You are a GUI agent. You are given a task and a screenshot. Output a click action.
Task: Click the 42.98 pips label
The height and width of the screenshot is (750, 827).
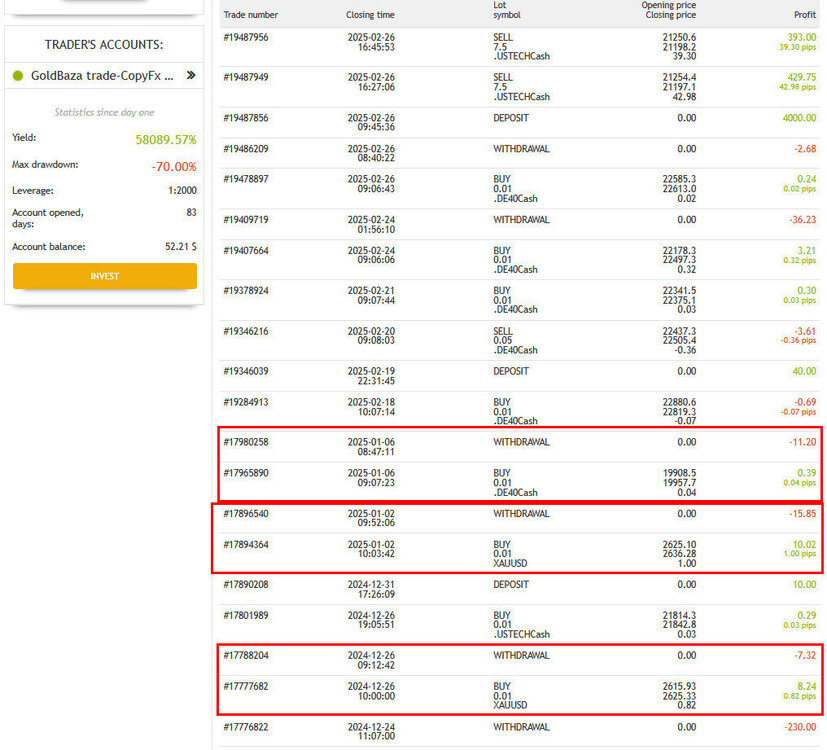(797, 87)
